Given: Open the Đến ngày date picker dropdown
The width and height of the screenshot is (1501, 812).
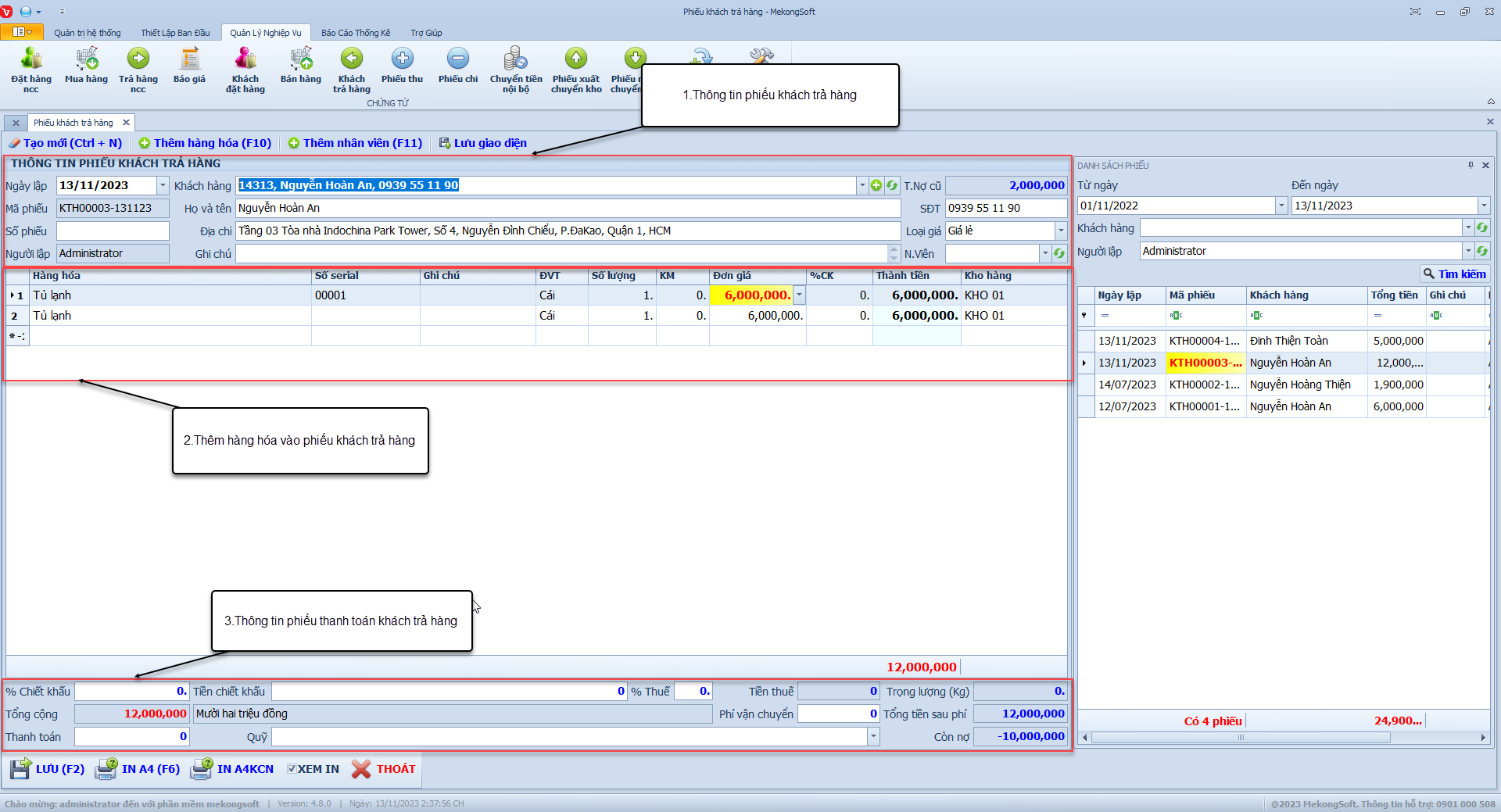Looking at the screenshot, I should tap(1483, 206).
